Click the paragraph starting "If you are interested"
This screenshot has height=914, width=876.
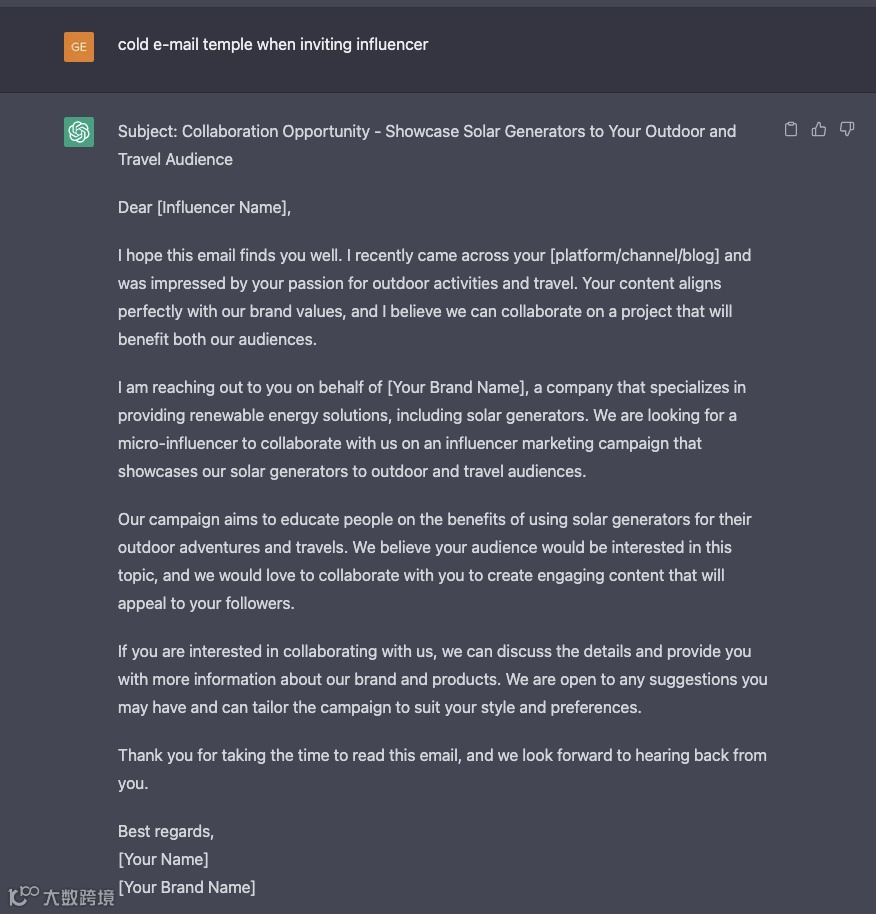442,679
